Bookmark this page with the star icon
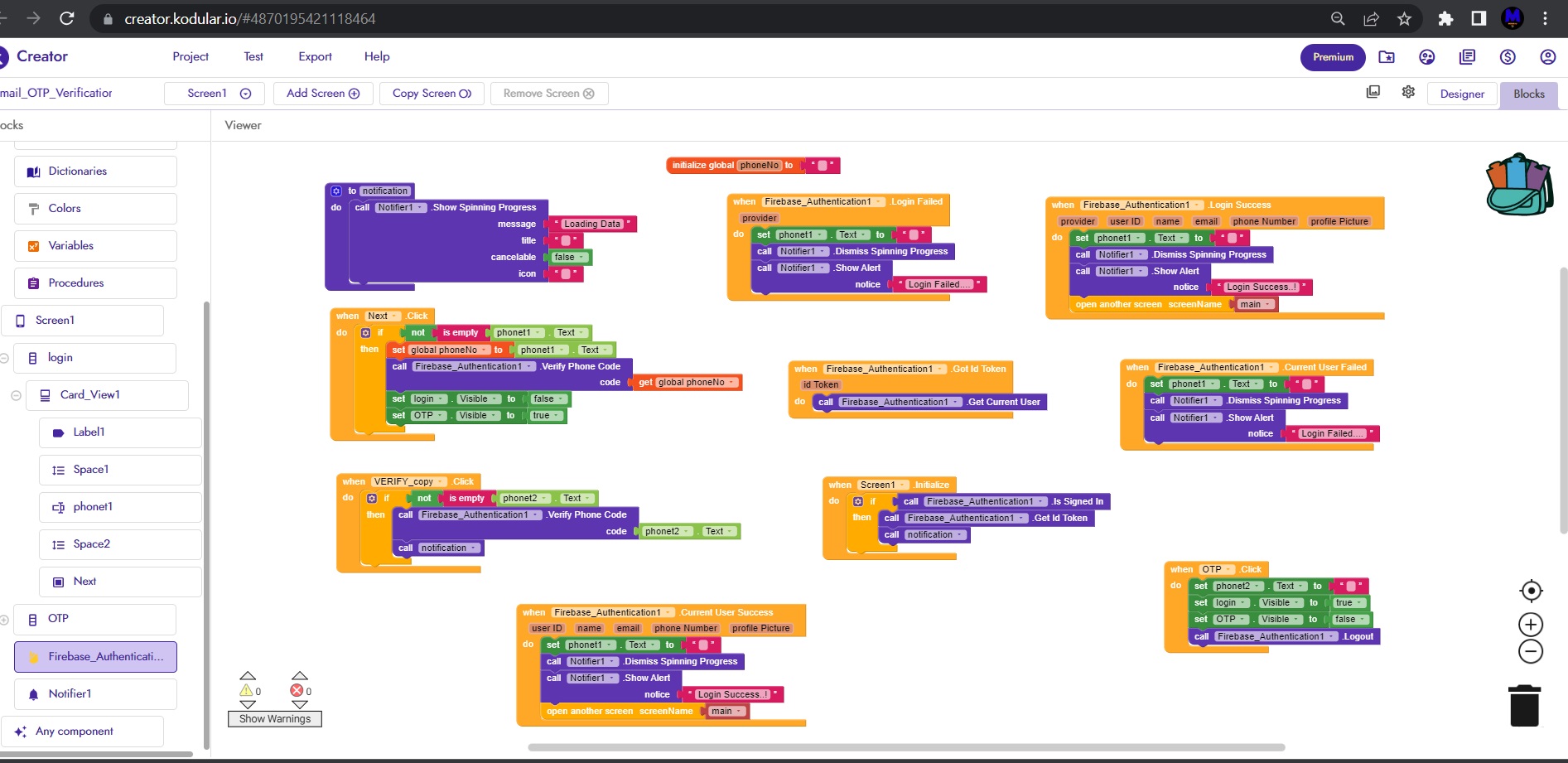This screenshot has height=763, width=1568. [1404, 18]
